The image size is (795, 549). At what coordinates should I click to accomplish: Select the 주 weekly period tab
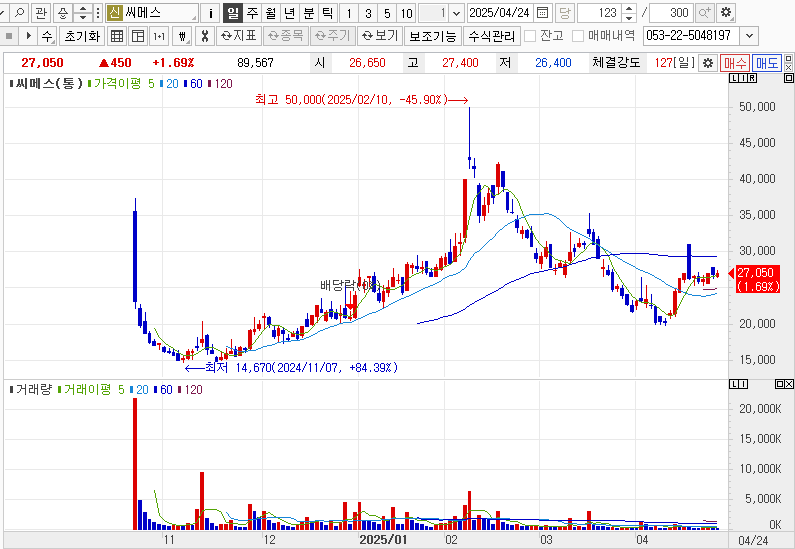coord(252,13)
